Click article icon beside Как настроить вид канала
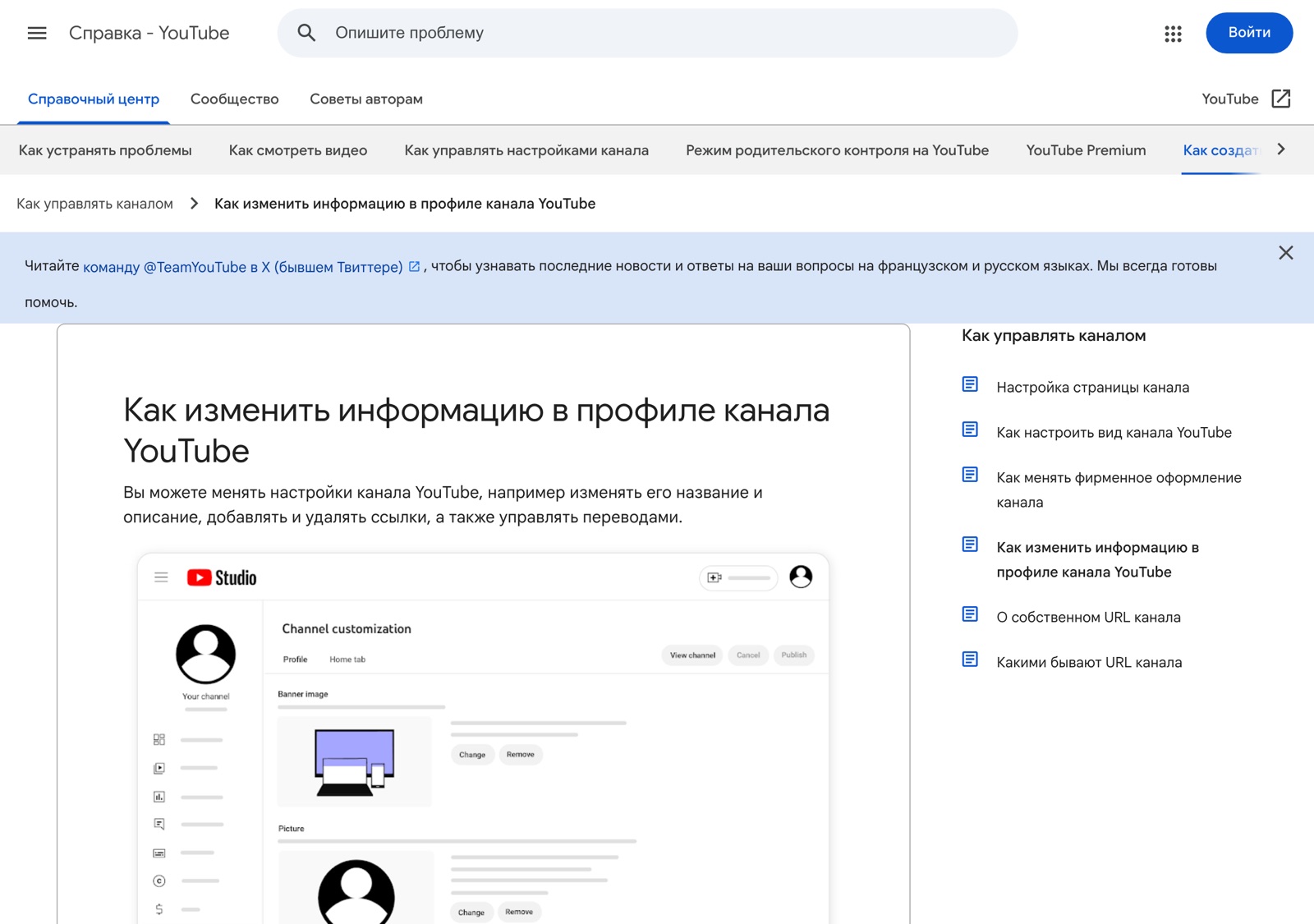The width and height of the screenshot is (1314, 924). (x=970, y=430)
